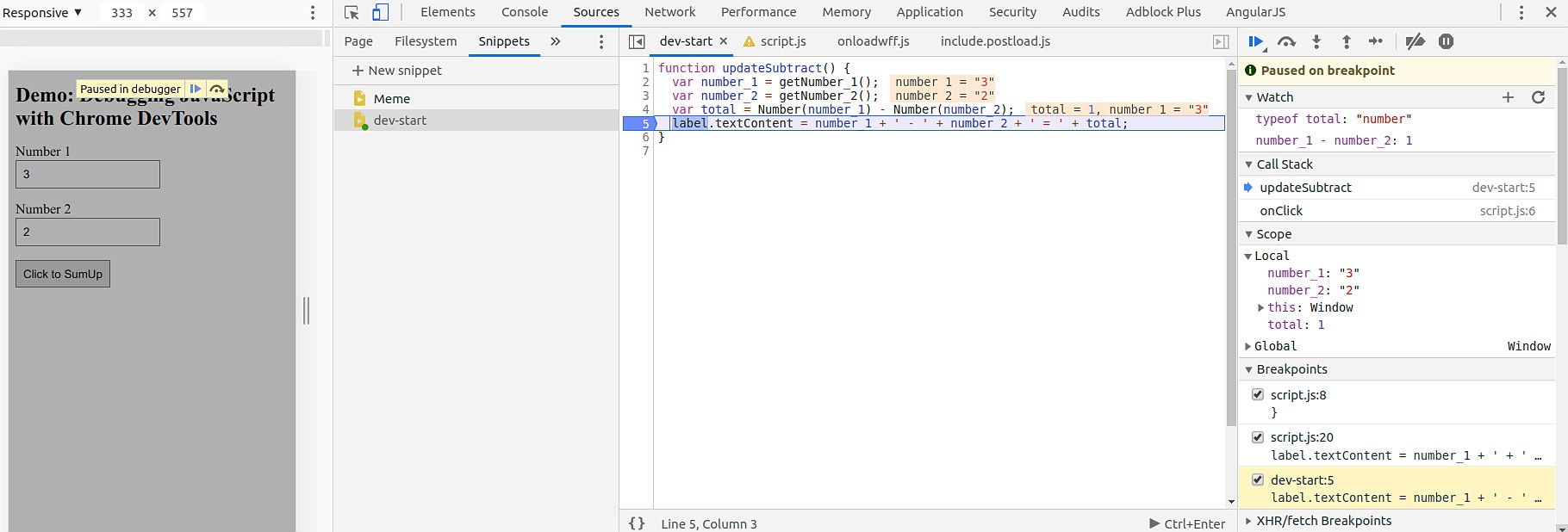1568x532 pixels.
Task: Open the onloadwff.js editor tab
Action: (x=874, y=41)
